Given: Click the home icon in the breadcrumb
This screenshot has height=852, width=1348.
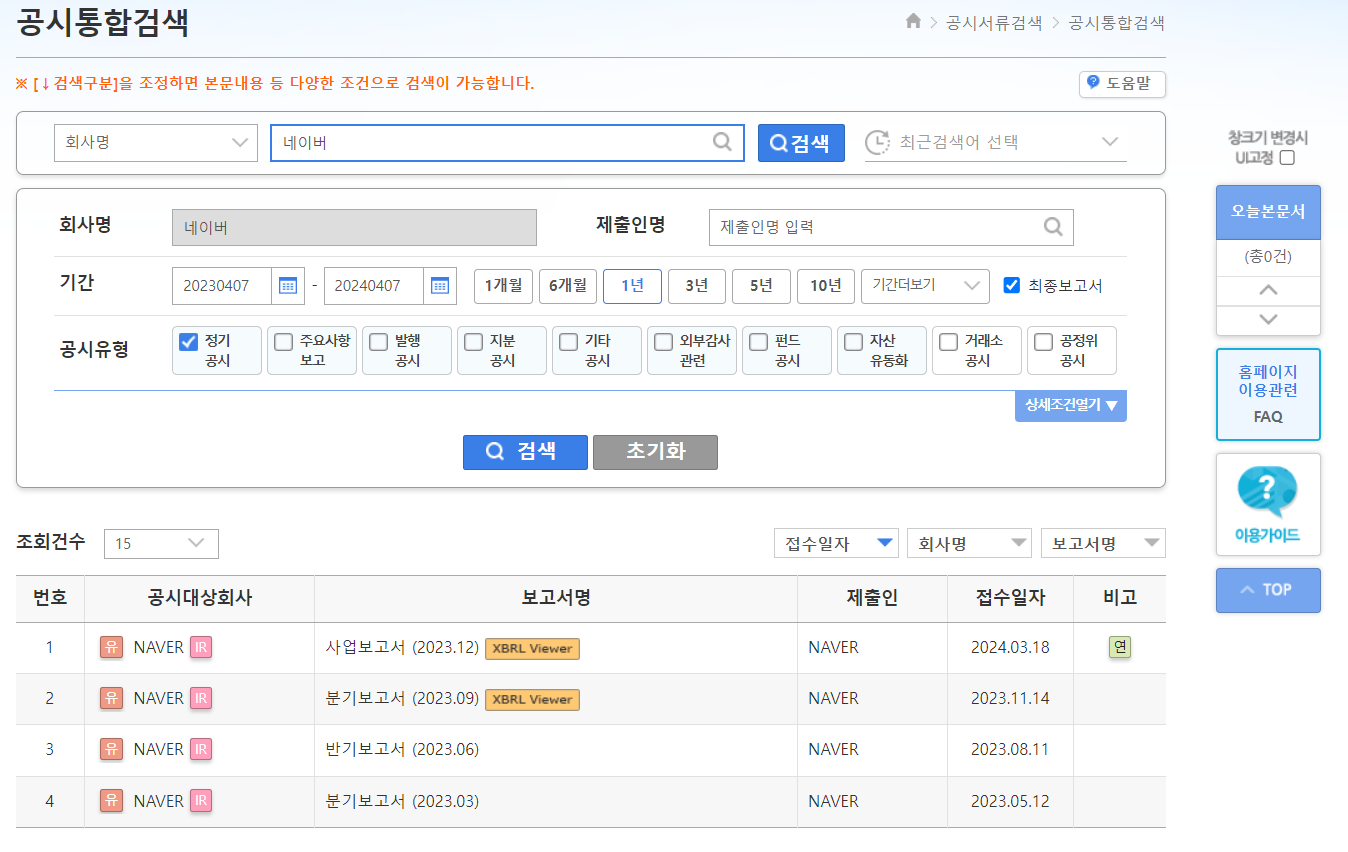Looking at the screenshot, I should pyautogui.click(x=912, y=21).
